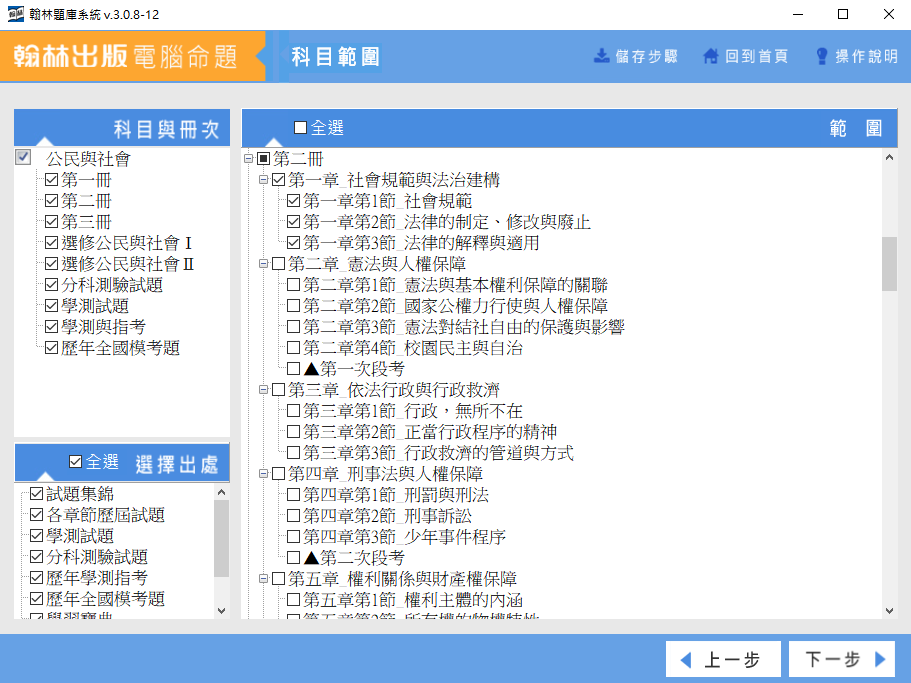Uncheck the 第一冊 checkbox
911x683 pixels.
click(52, 180)
